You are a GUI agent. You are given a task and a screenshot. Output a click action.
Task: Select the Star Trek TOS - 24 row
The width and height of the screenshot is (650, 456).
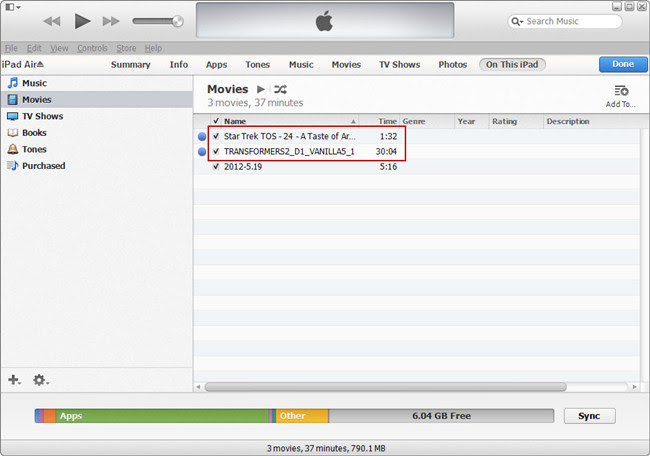pyautogui.click(x=417, y=136)
